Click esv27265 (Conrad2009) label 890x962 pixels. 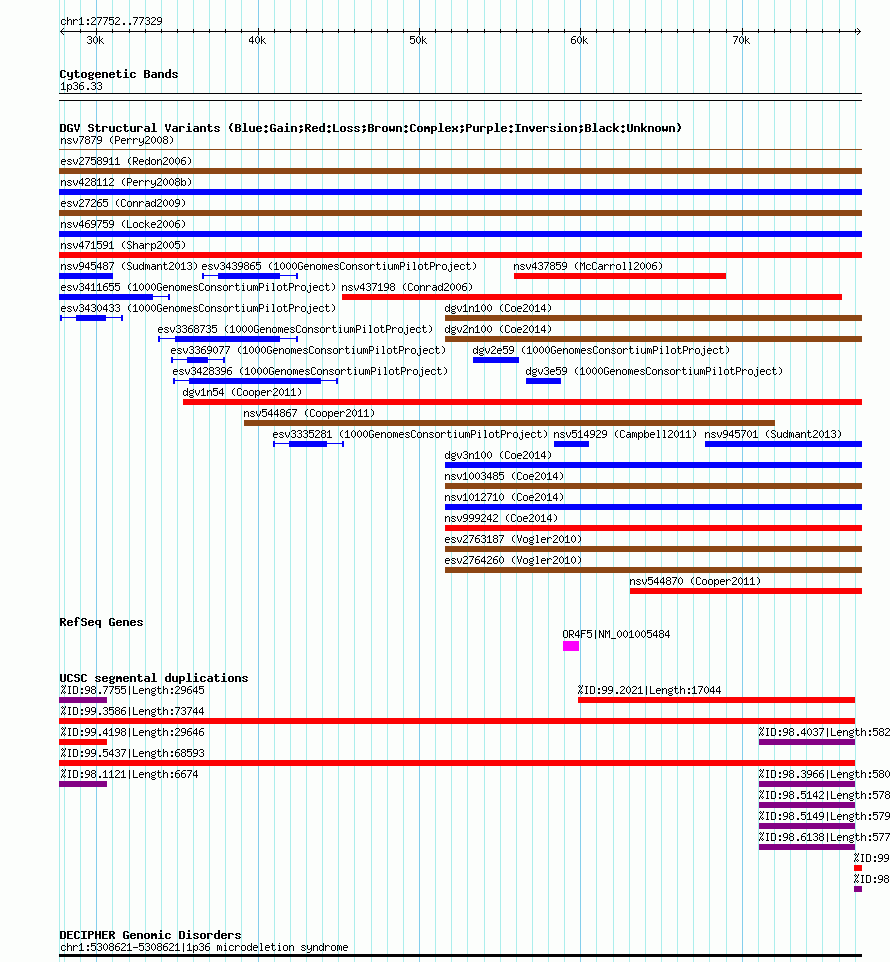tap(123, 203)
